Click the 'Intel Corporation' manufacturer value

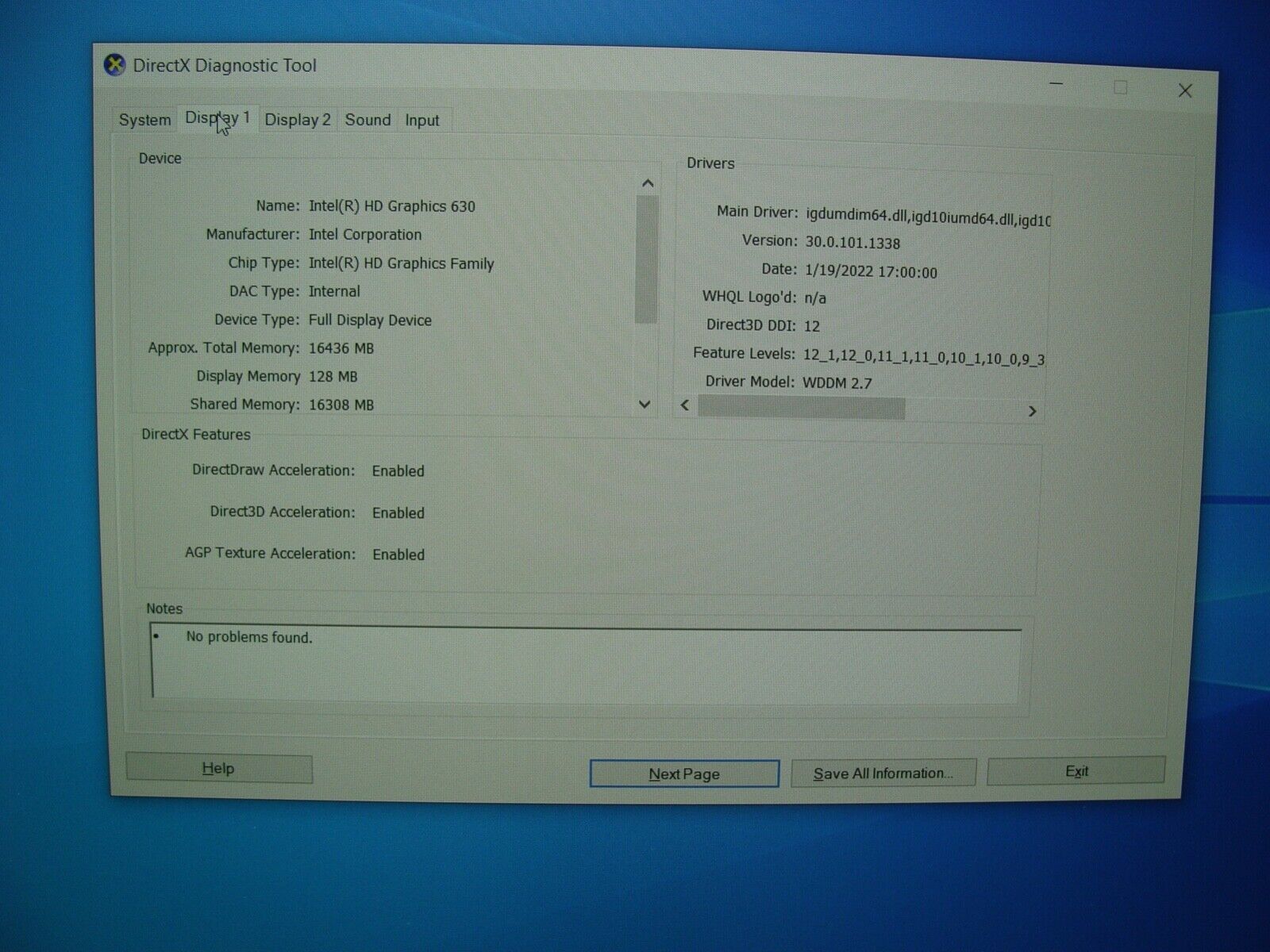365,235
